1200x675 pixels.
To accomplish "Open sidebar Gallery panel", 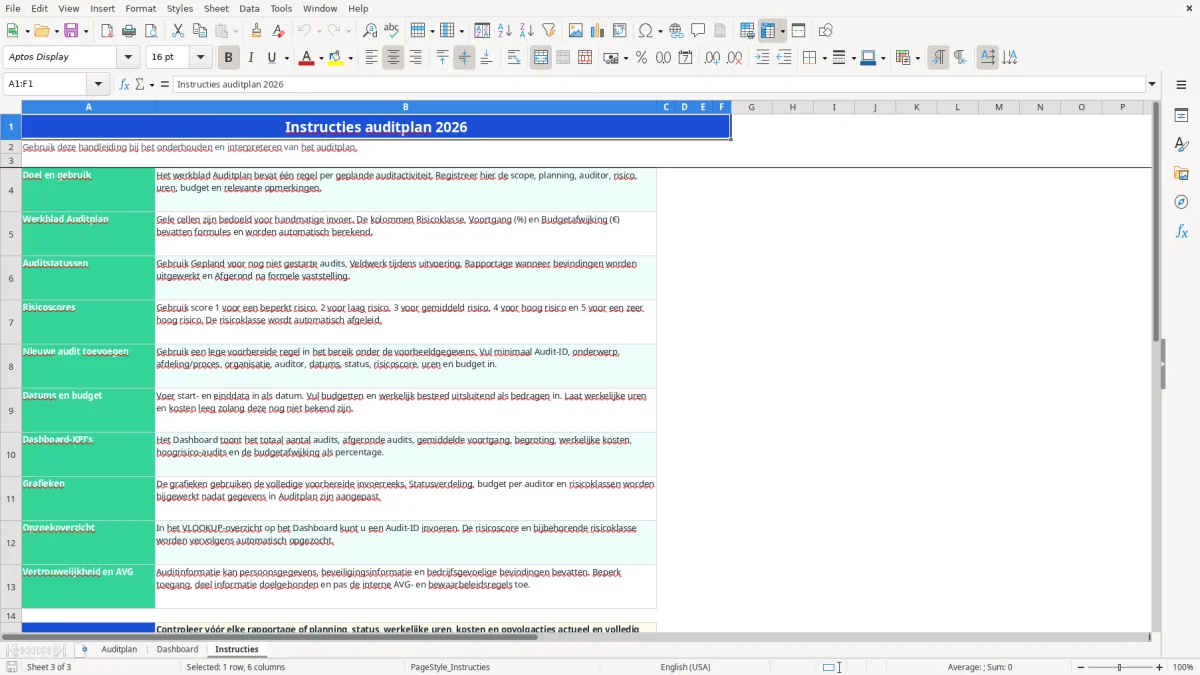I will click(1181, 173).
